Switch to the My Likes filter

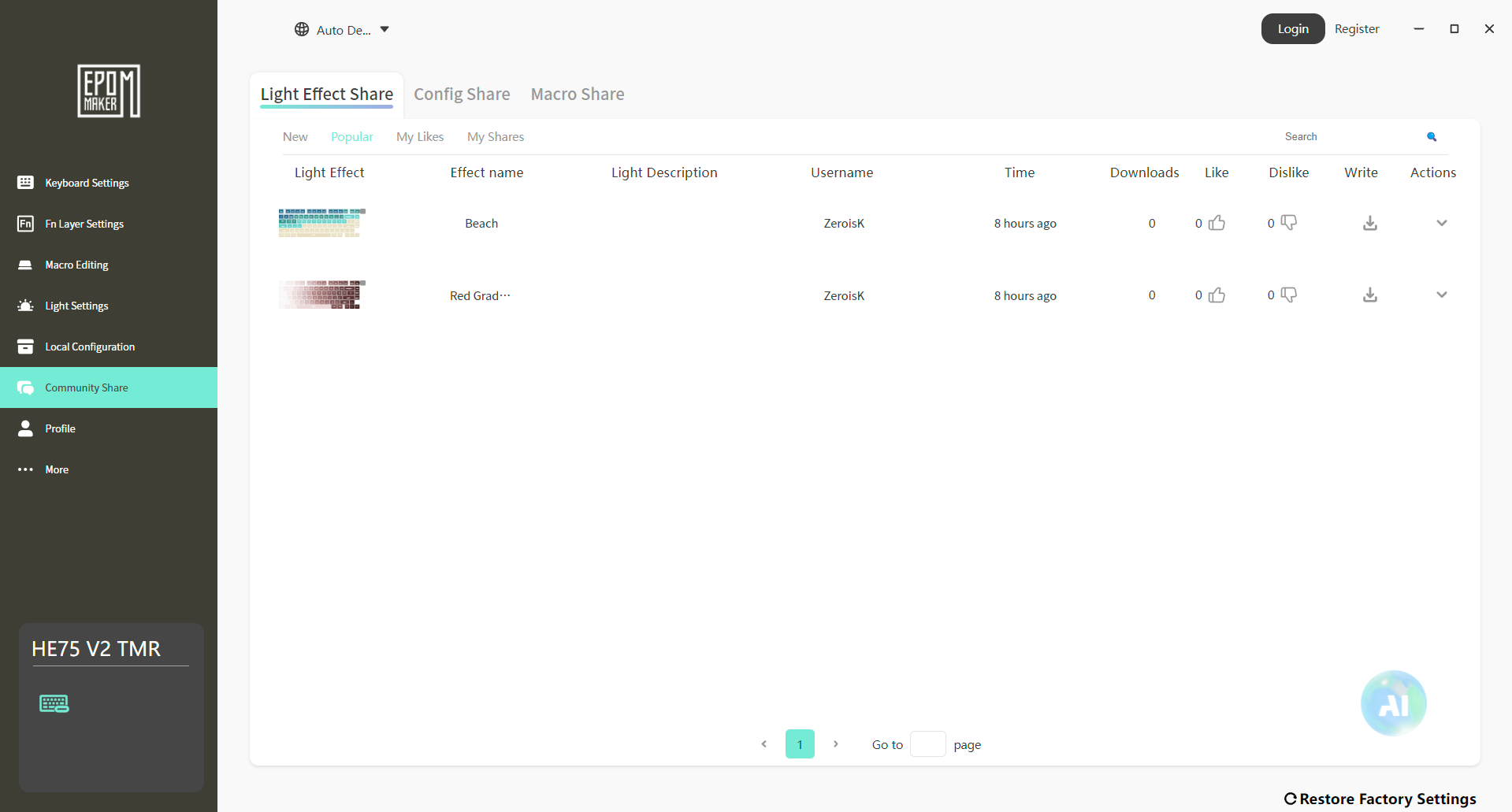click(x=420, y=137)
